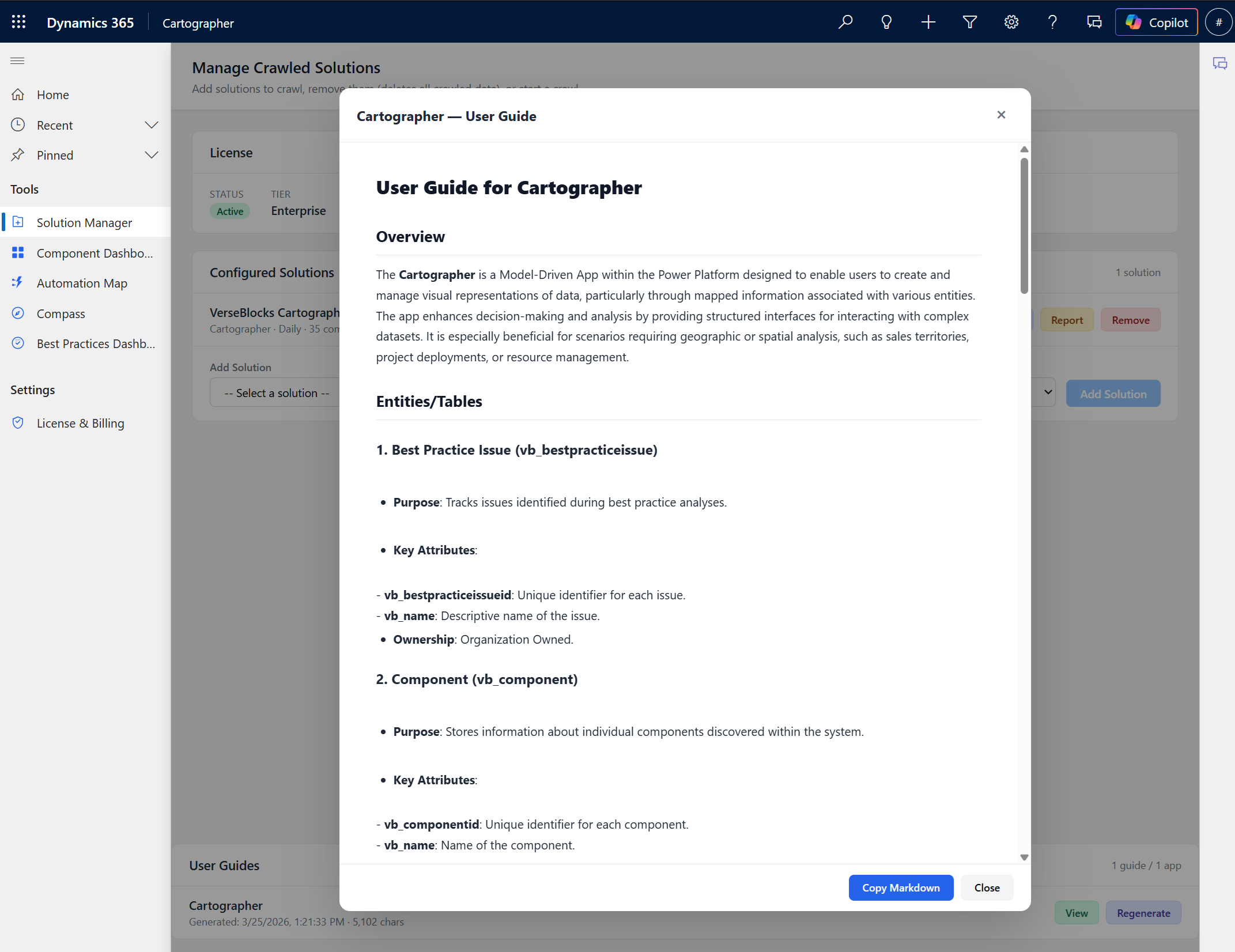Click the dialog scrollbar thumb
1235x952 pixels.
(1024, 225)
